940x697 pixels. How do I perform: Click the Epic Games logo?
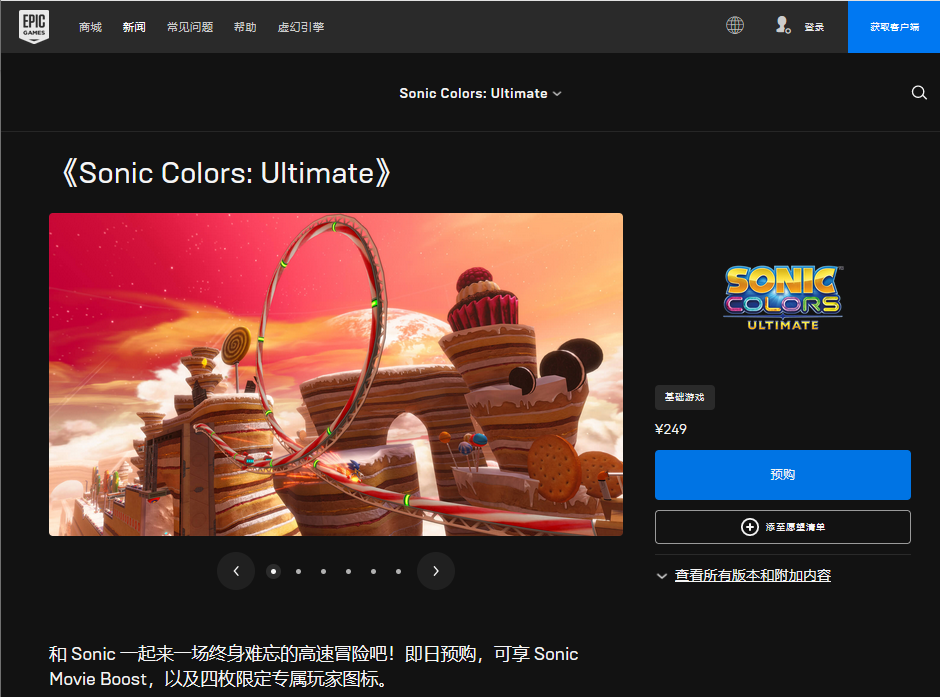pyautogui.click(x=33, y=27)
